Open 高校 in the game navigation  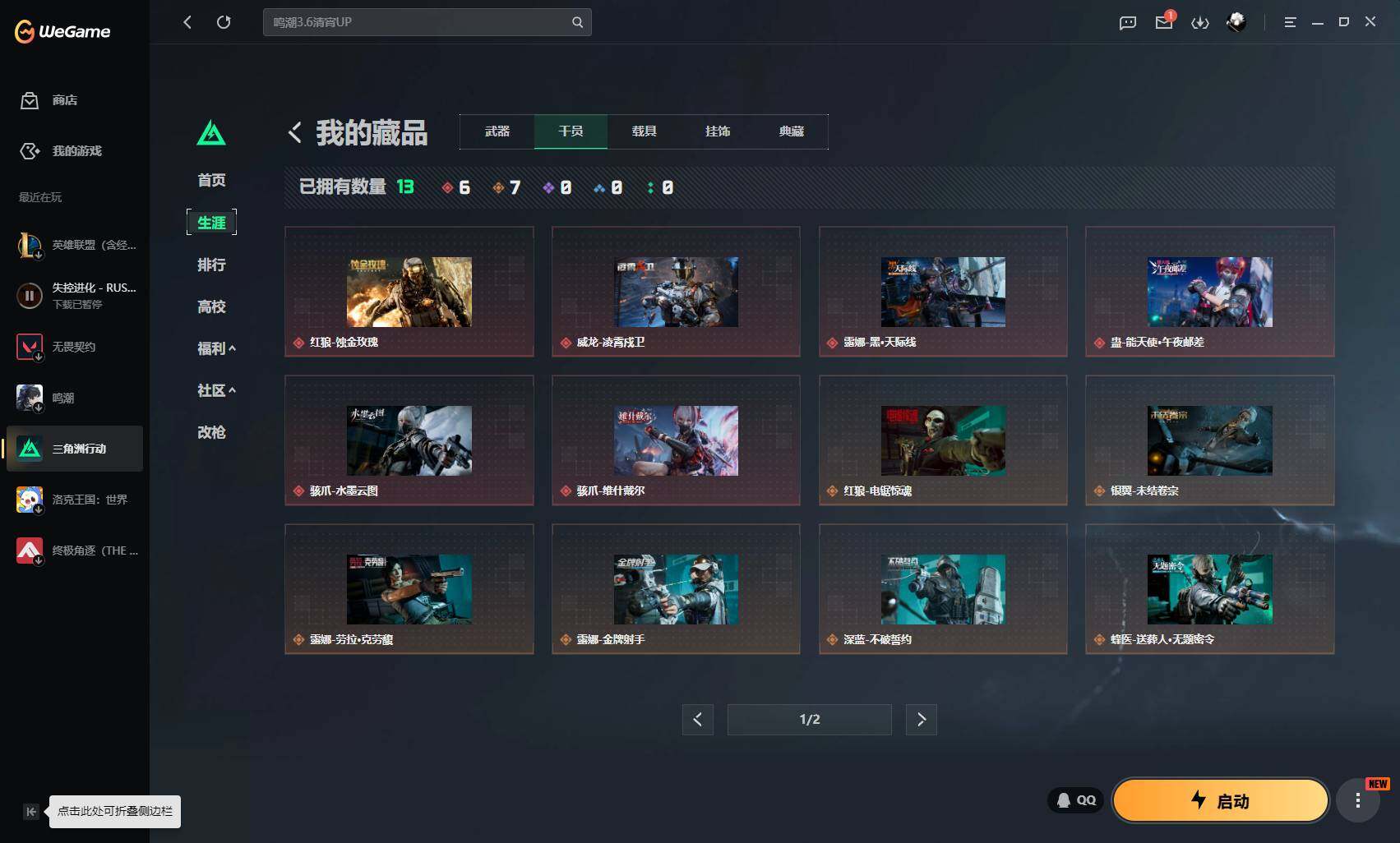click(211, 306)
